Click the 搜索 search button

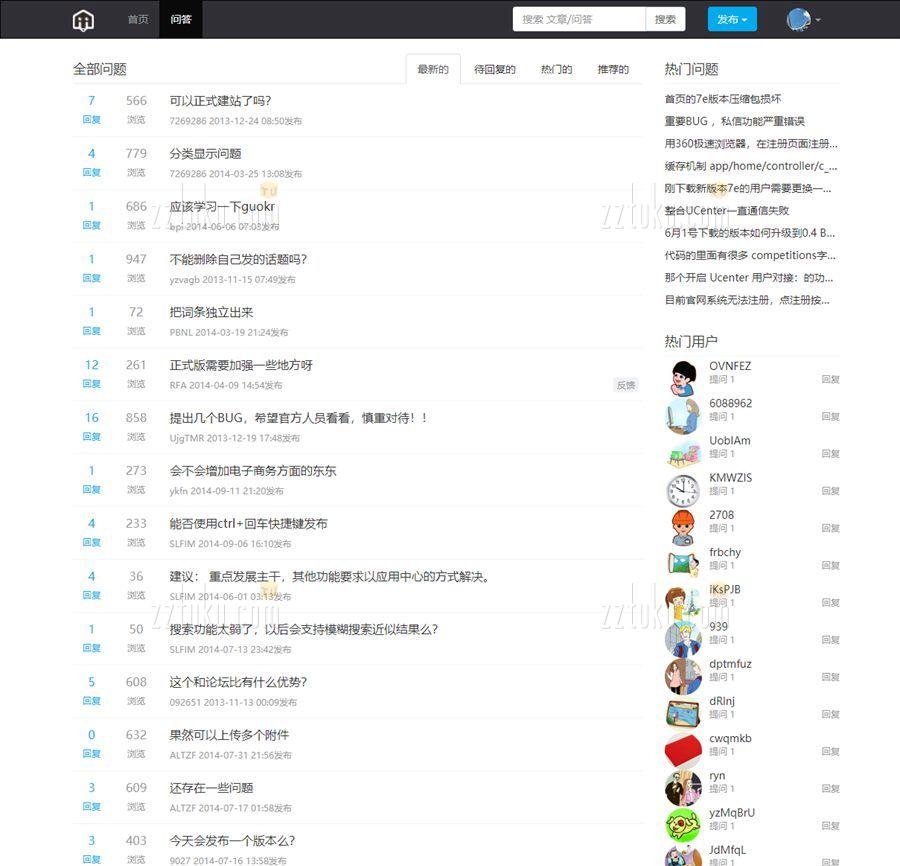pyautogui.click(x=665, y=20)
